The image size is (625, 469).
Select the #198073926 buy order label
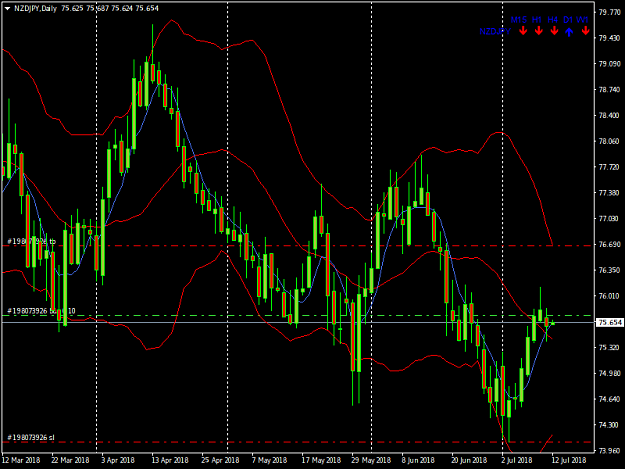[x=41, y=311]
